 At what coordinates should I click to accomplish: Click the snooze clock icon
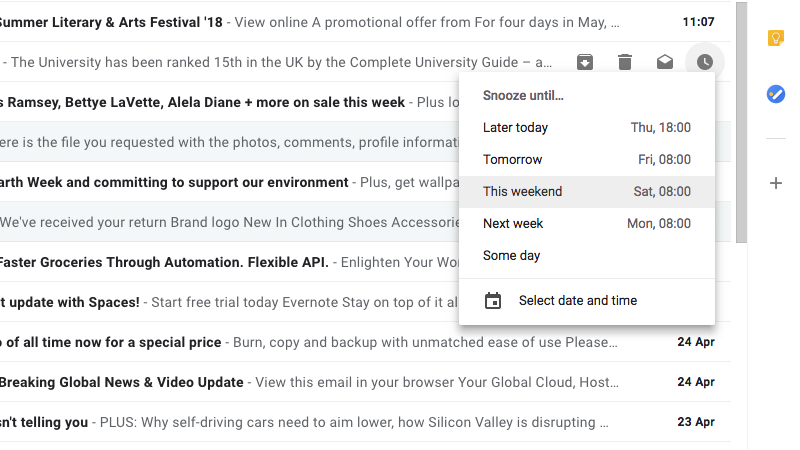705,62
